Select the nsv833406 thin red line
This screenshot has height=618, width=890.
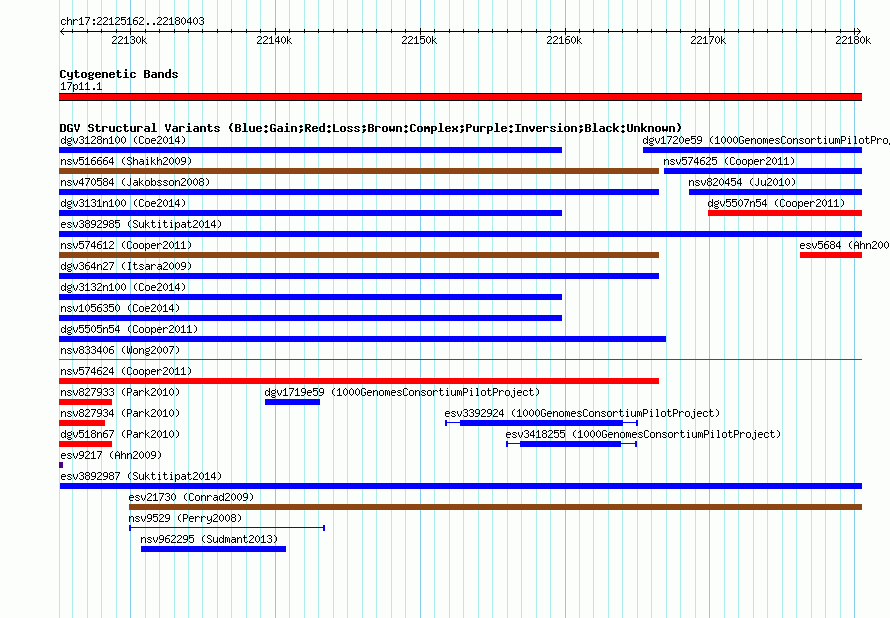coord(460,359)
